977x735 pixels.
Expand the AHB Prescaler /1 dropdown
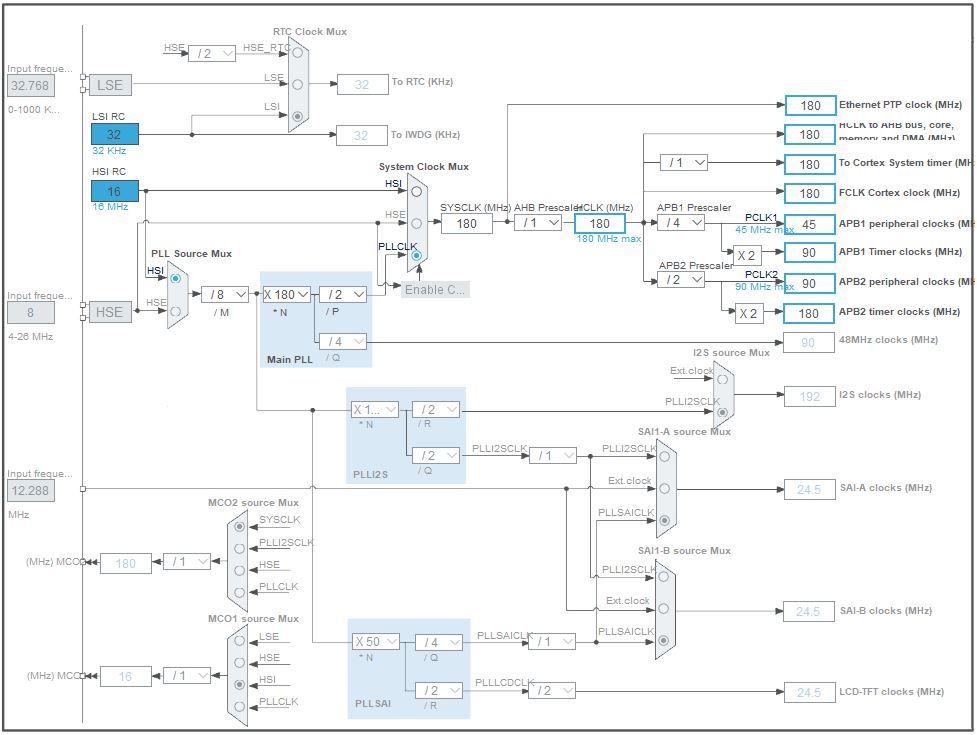click(x=538, y=223)
